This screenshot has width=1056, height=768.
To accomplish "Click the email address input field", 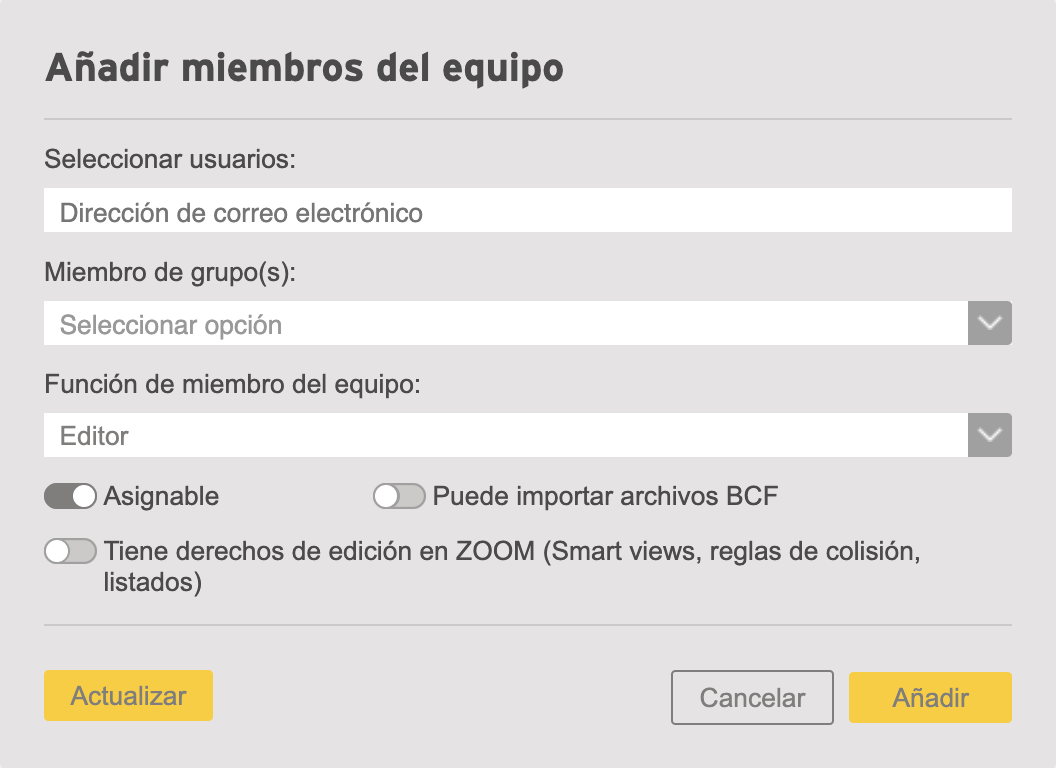I will tap(527, 210).
